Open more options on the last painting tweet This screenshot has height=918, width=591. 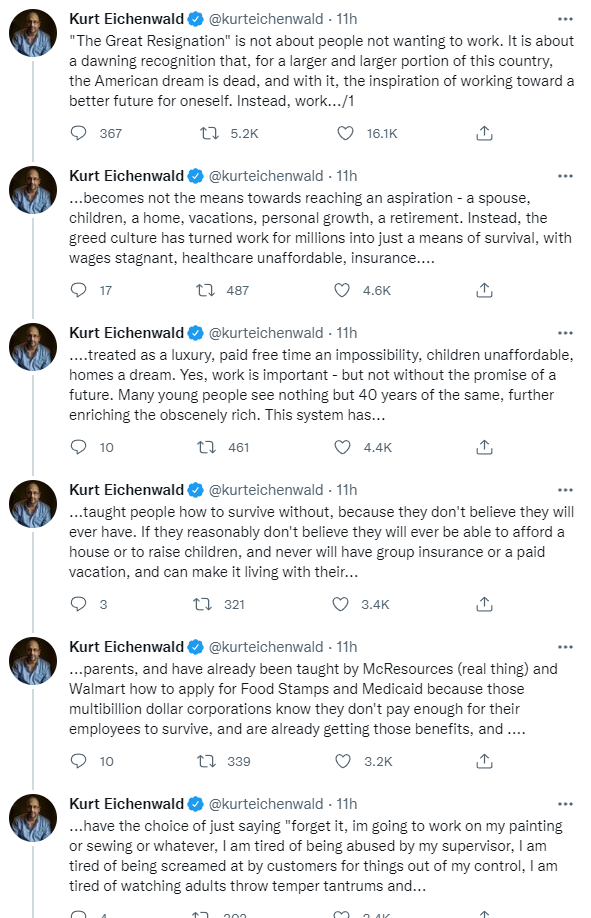click(x=565, y=804)
